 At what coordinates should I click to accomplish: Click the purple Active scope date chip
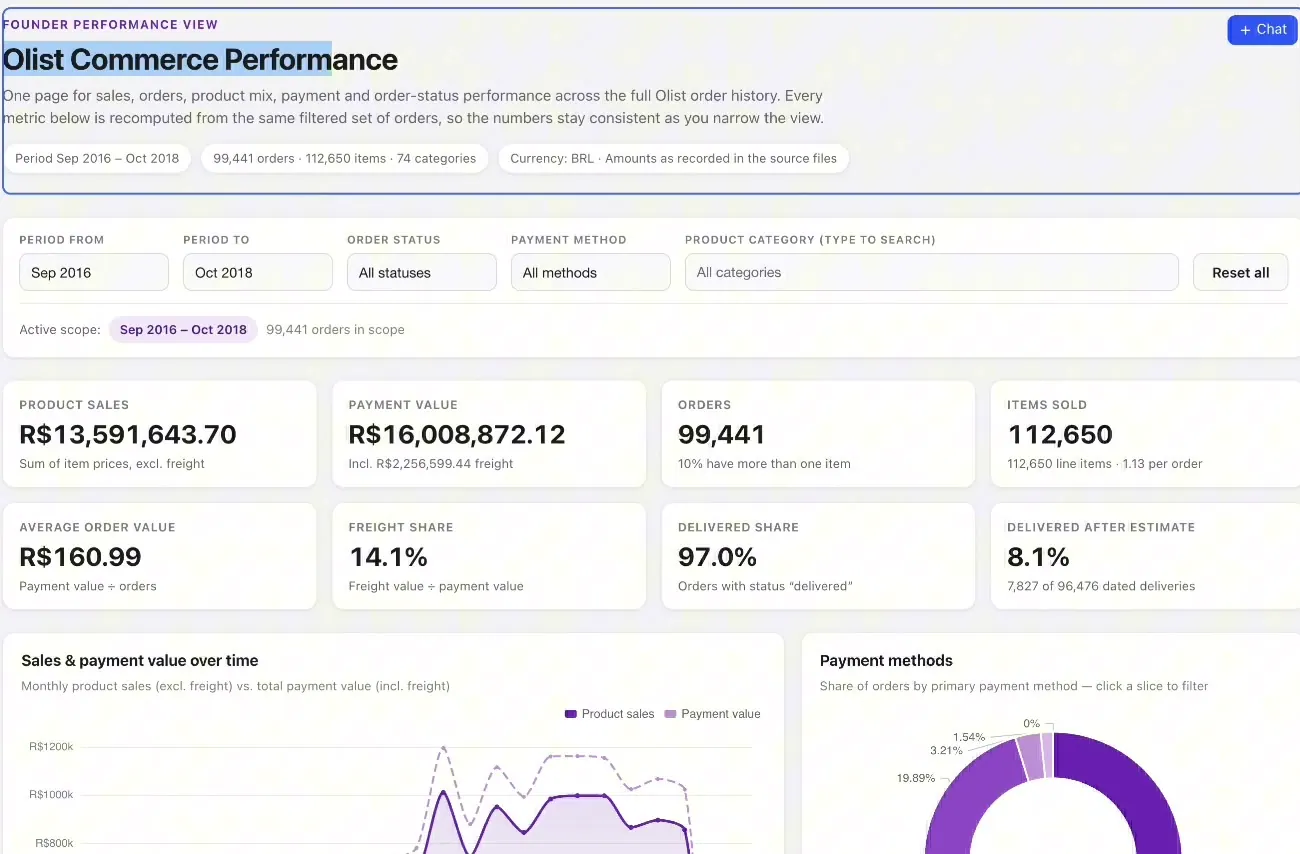(183, 330)
